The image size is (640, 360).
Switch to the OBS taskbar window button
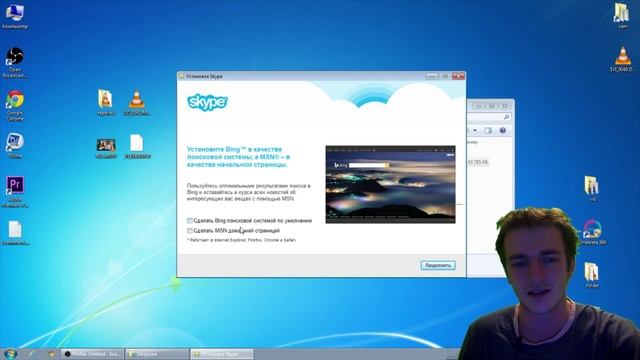(x=92, y=354)
